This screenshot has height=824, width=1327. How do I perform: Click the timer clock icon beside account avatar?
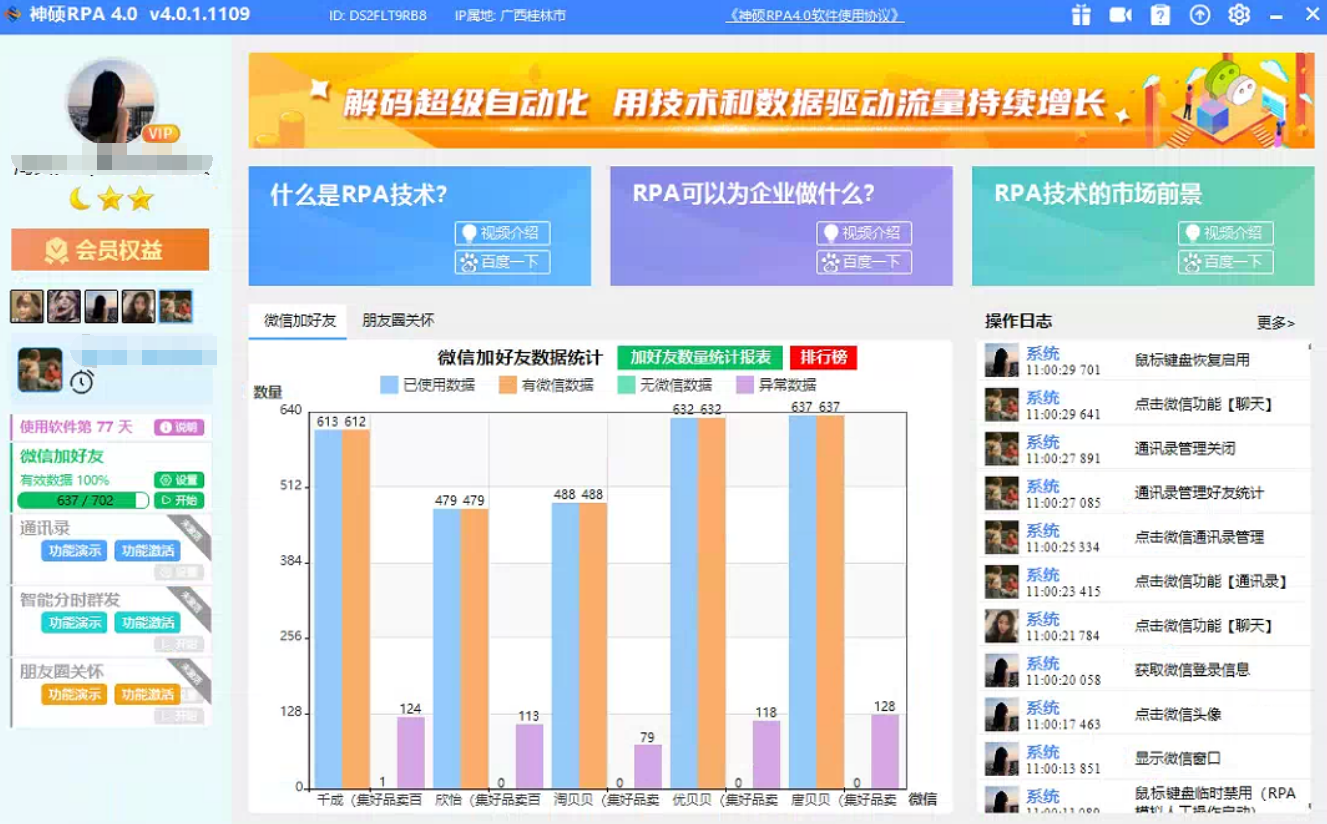click(82, 382)
